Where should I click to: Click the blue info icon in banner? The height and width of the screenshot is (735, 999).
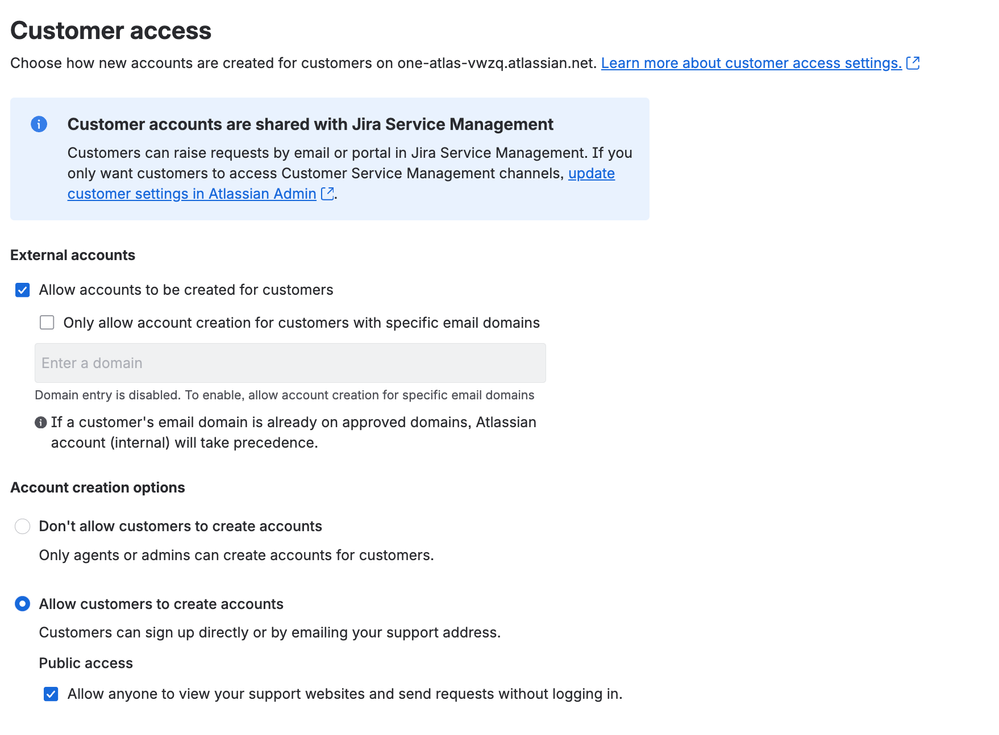pyautogui.click(x=39, y=124)
